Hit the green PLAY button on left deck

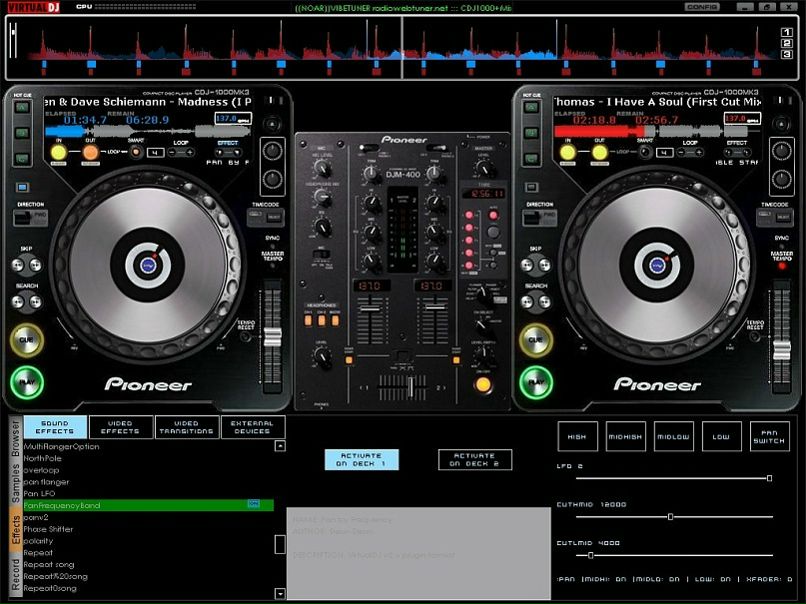coord(27,382)
